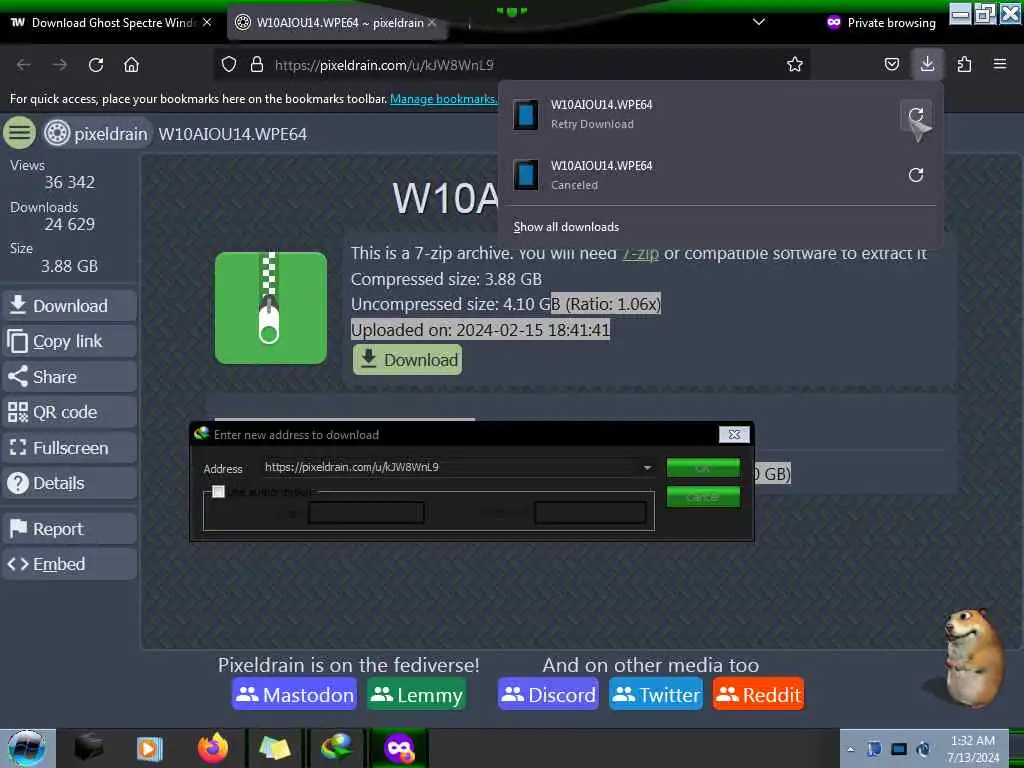Click Manage bookmarks link
The image size is (1024, 768).
pyautogui.click(x=443, y=99)
